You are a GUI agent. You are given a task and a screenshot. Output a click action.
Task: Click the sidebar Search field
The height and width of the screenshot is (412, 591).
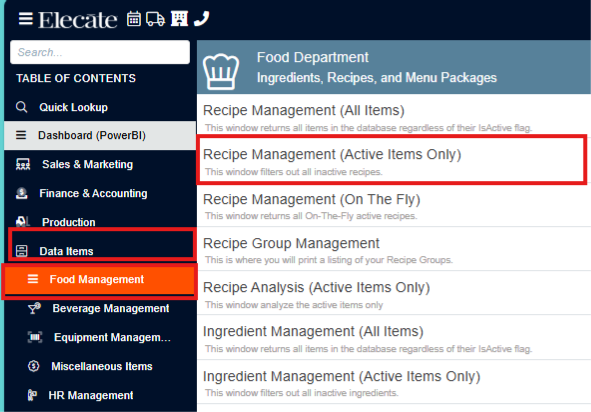100,52
